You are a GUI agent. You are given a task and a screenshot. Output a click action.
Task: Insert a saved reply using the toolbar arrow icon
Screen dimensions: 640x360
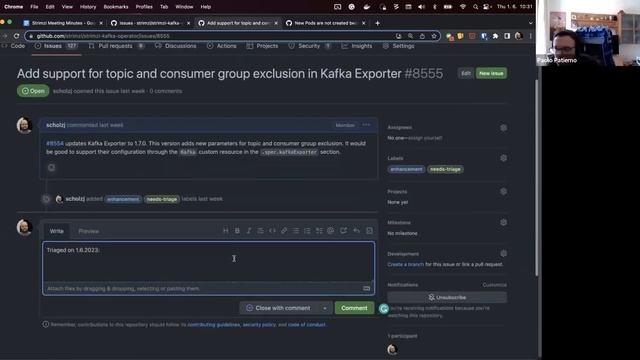click(356, 231)
